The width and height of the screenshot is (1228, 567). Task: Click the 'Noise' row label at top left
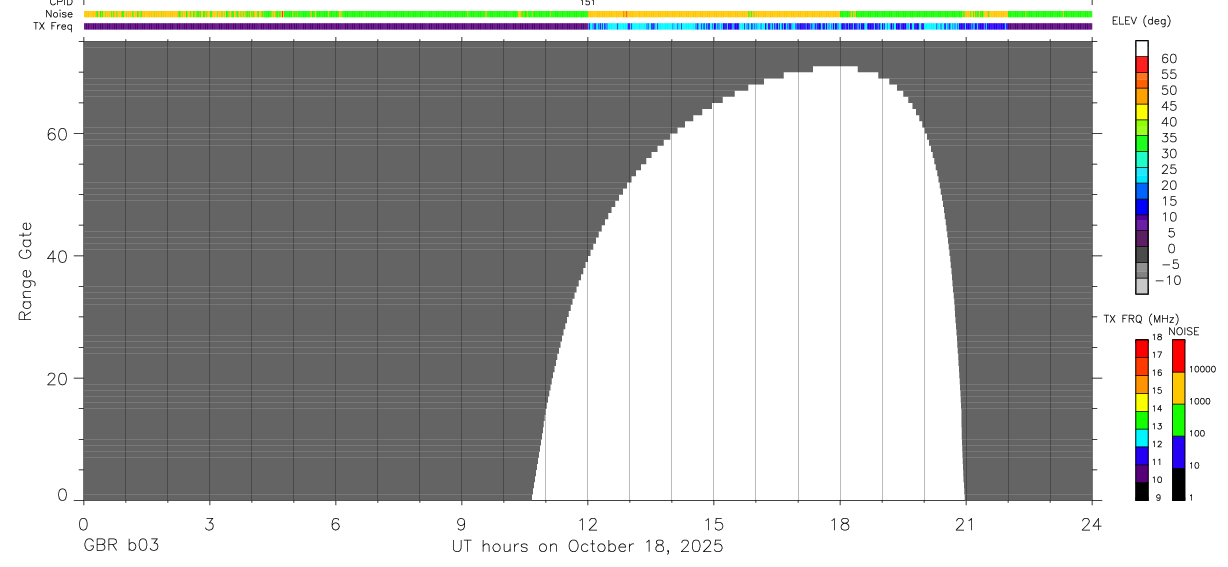click(x=59, y=14)
